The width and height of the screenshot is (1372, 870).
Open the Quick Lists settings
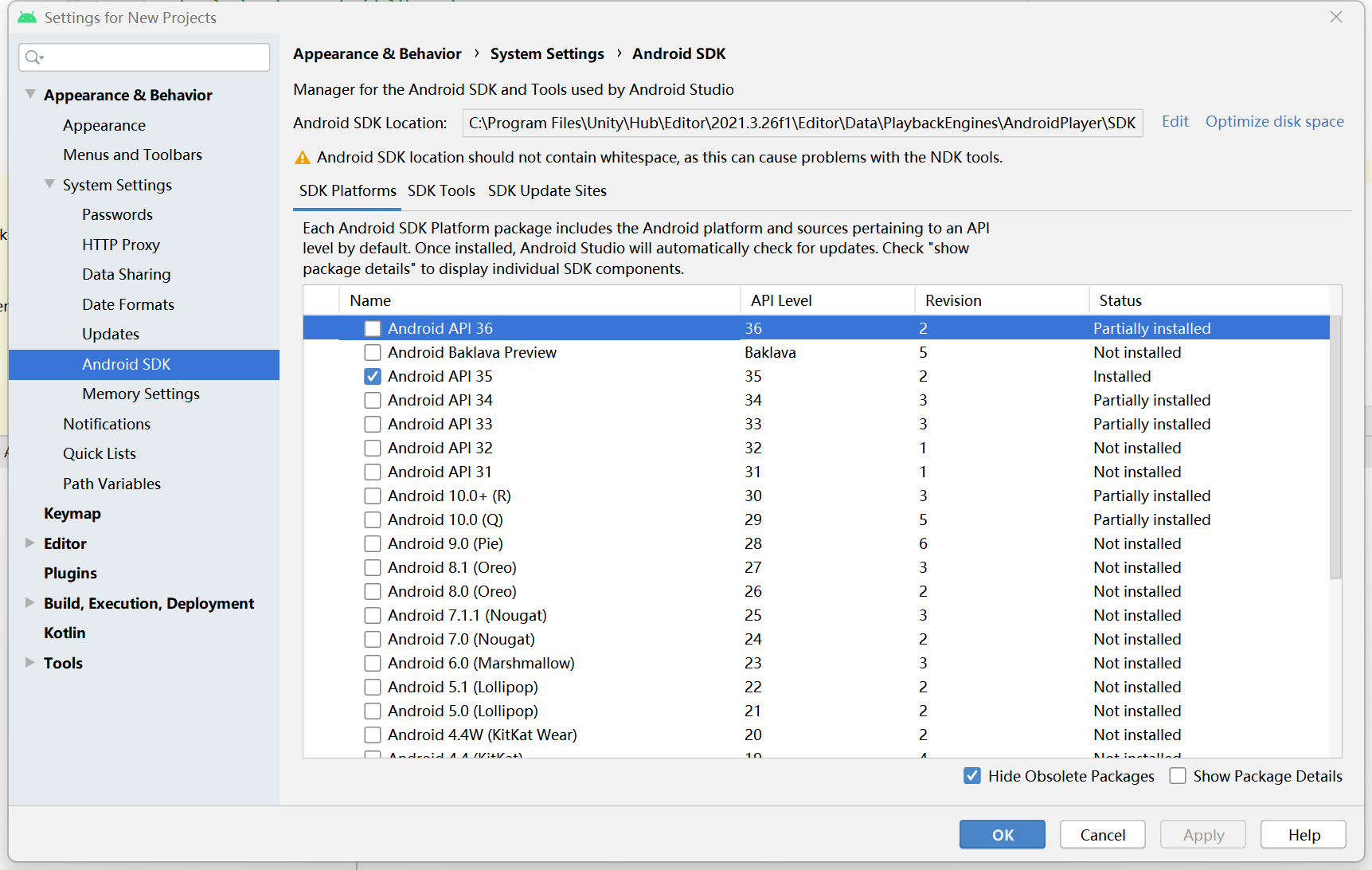[100, 453]
